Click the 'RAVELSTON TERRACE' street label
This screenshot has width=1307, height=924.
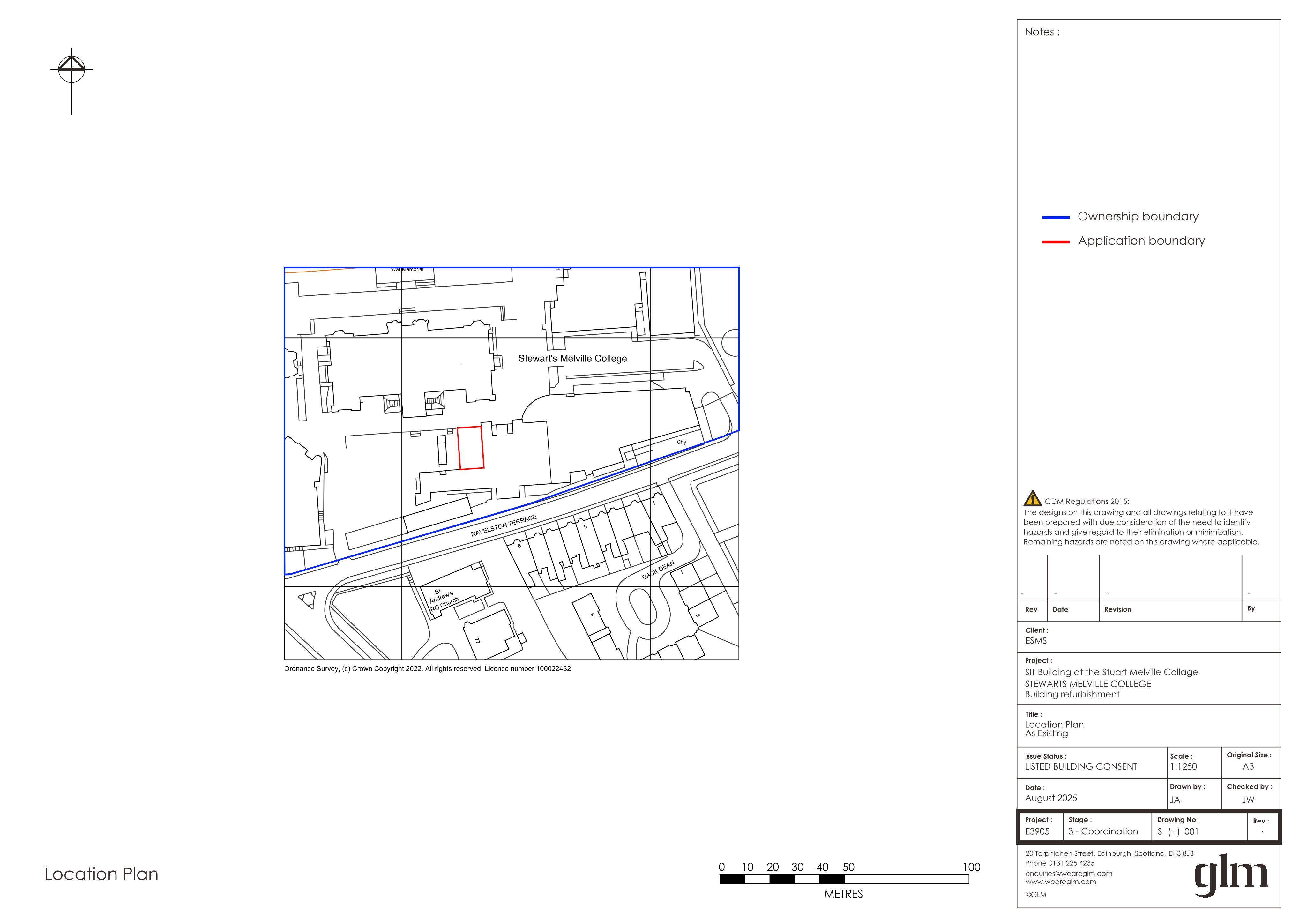pos(504,526)
